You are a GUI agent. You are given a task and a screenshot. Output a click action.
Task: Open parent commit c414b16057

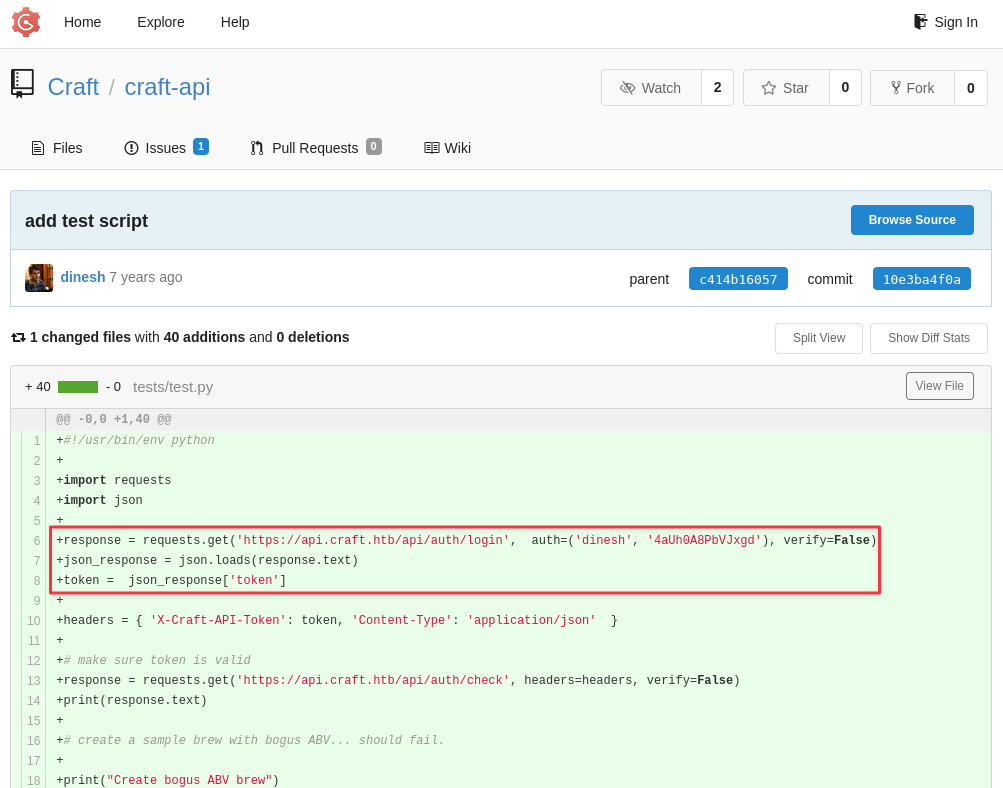[738, 279]
